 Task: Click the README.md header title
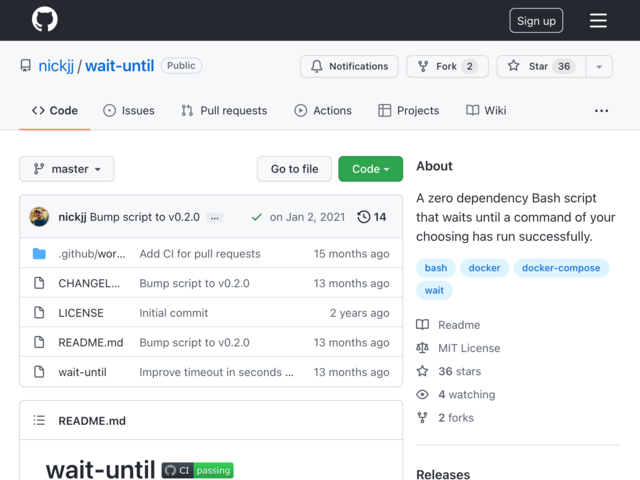coord(92,421)
